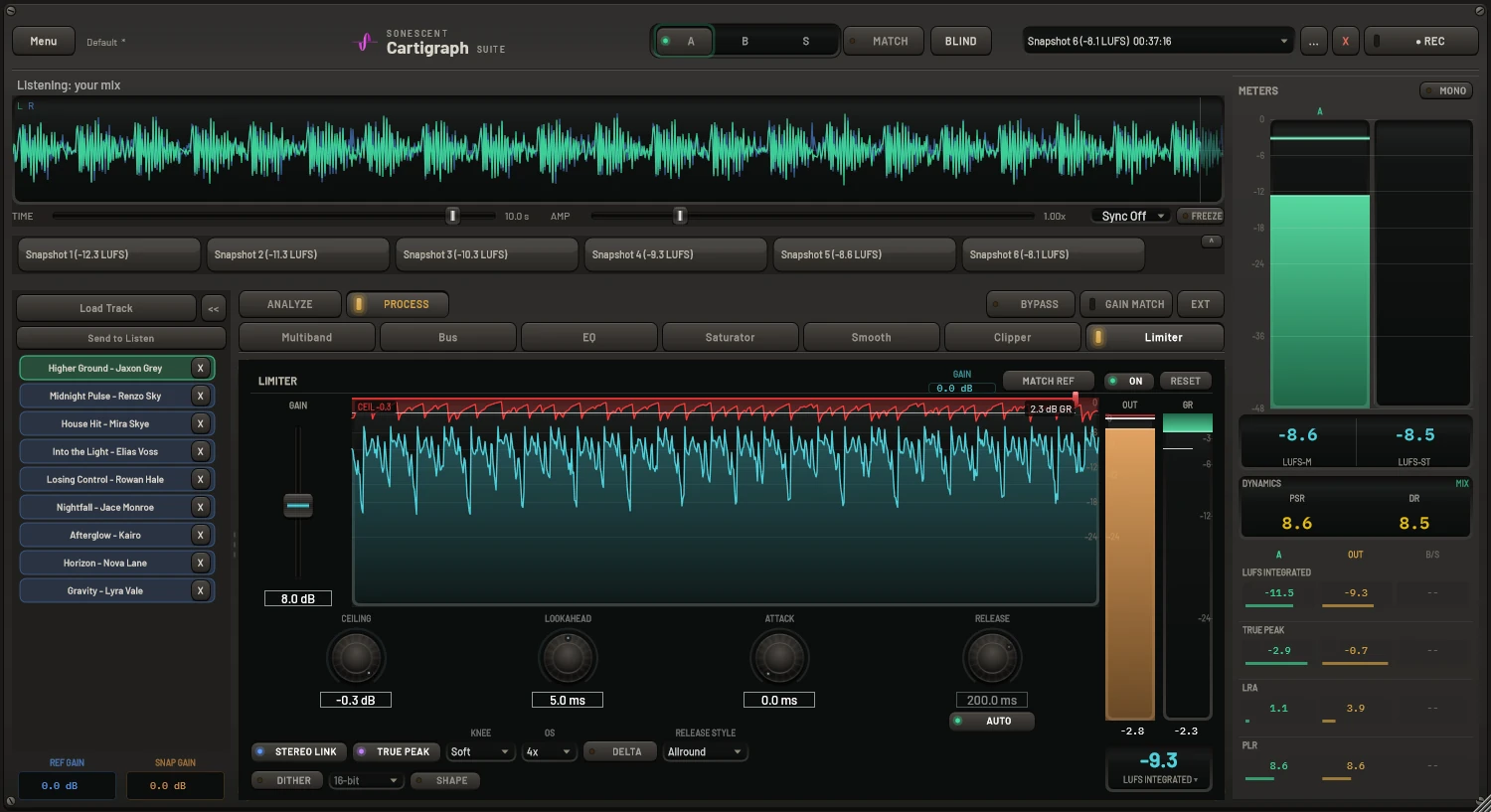Remove Higher Ground - Jaxon Grey track
The height and width of the screenshot is (812, 1491).
click(200, 368)
